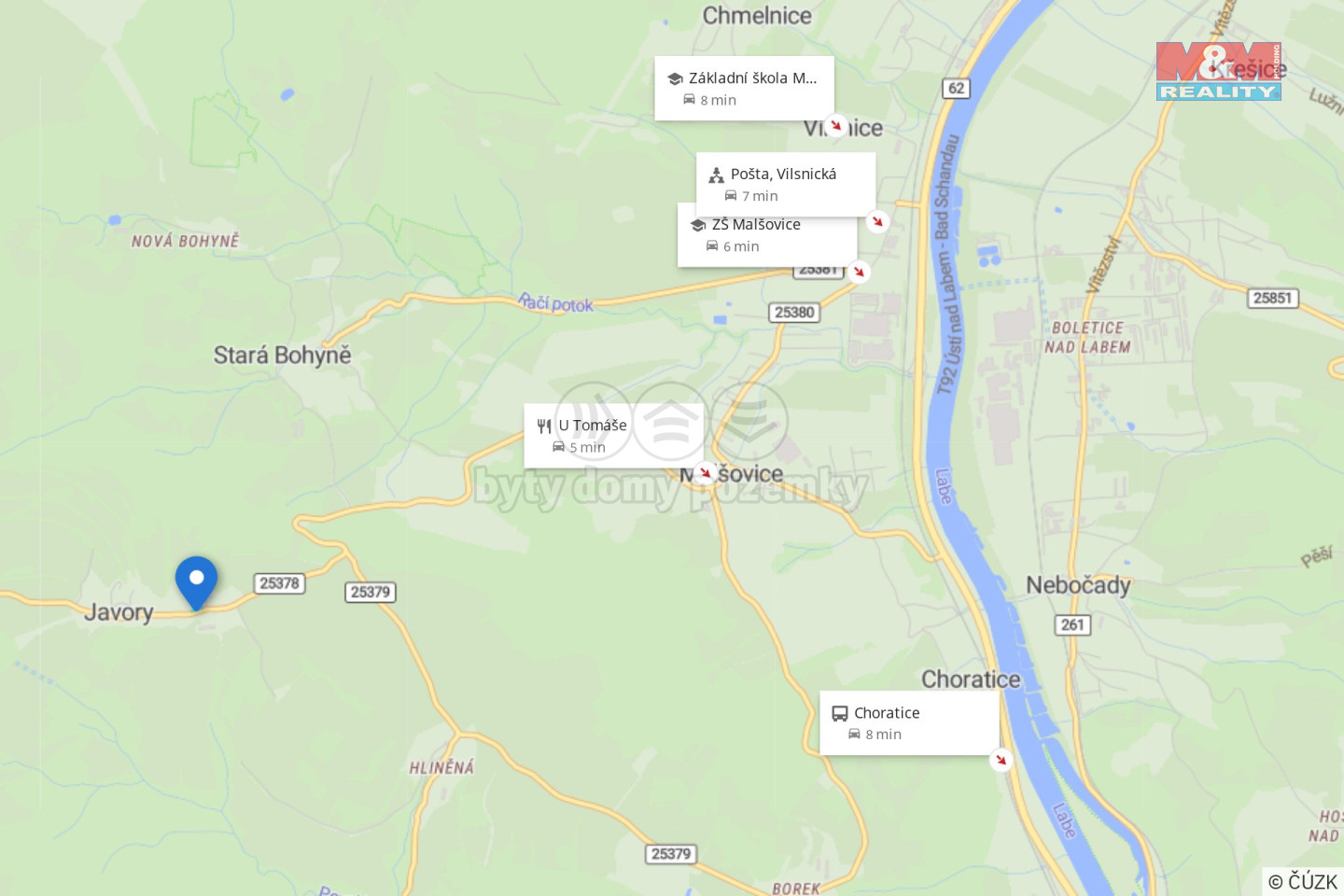Screen dimensions: 1344x896
Task: Open the Choratice bus stop card
Action: (909, 722)
